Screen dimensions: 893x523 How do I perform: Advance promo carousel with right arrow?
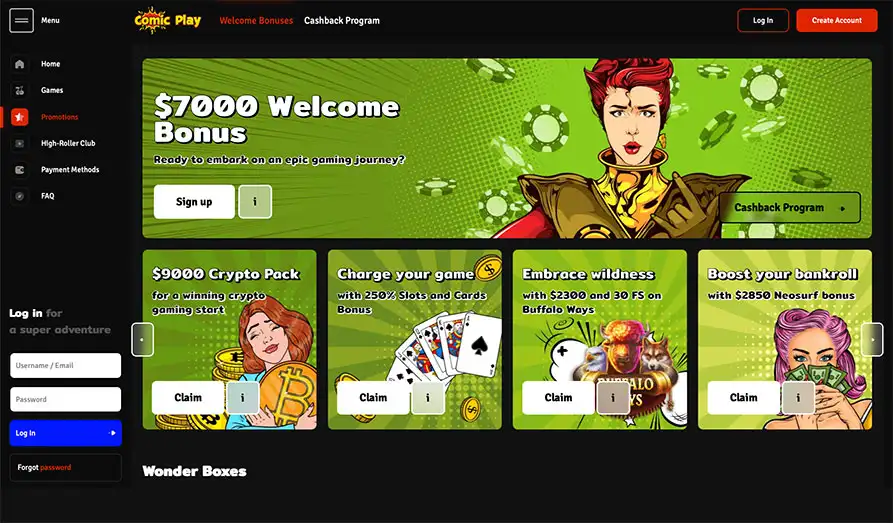(872, 340)
